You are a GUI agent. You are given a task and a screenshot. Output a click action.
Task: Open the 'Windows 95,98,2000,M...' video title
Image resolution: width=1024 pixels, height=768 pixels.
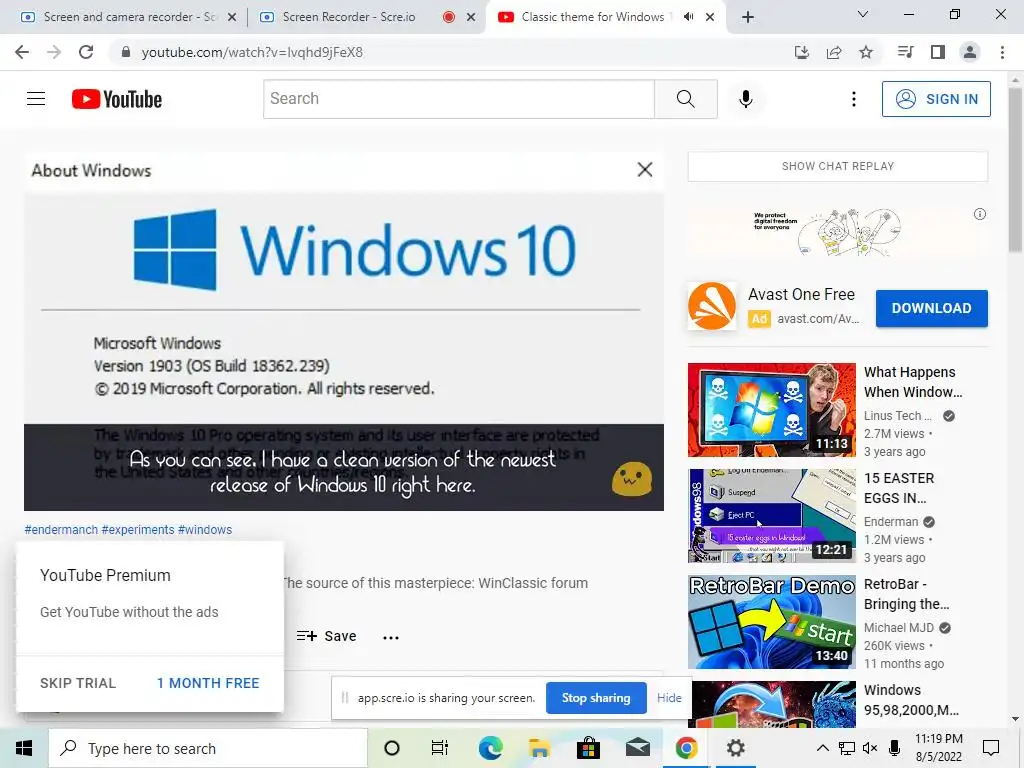pos(912,700)
